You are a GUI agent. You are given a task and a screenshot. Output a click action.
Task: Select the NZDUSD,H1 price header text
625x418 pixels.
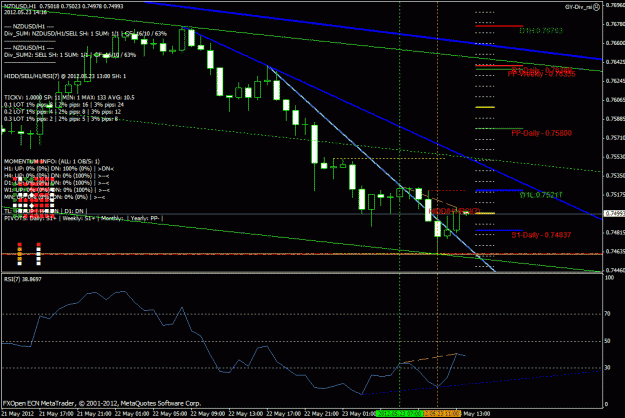pos(63,6)
